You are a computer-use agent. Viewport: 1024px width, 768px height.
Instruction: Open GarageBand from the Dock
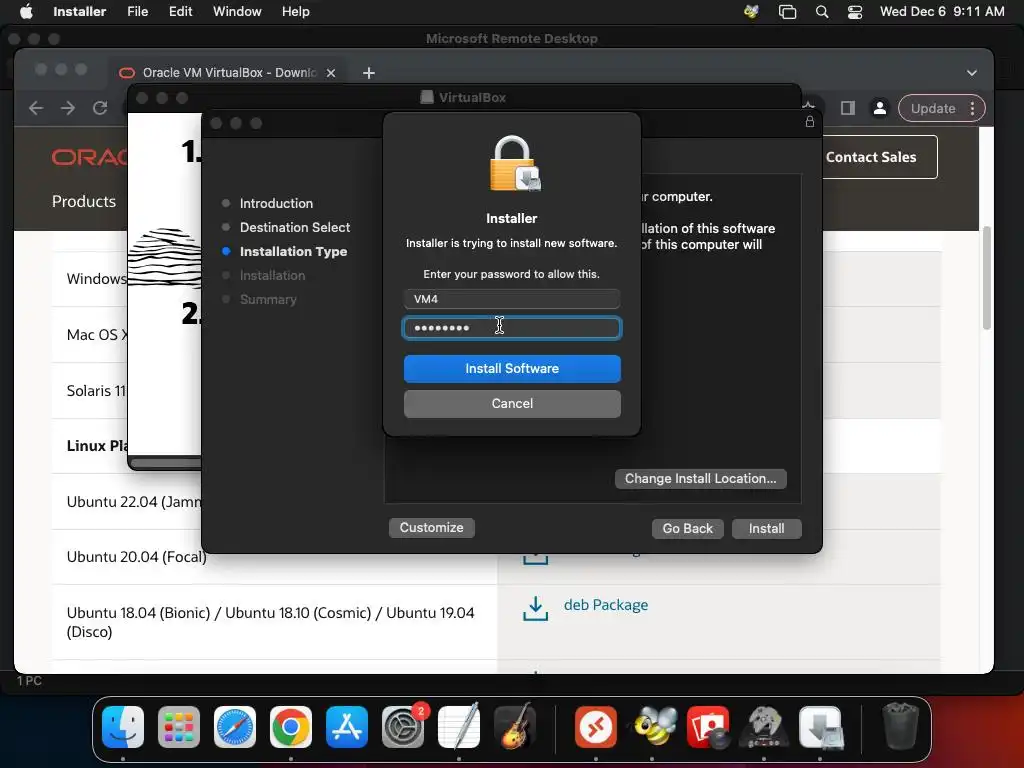[515, 726]
